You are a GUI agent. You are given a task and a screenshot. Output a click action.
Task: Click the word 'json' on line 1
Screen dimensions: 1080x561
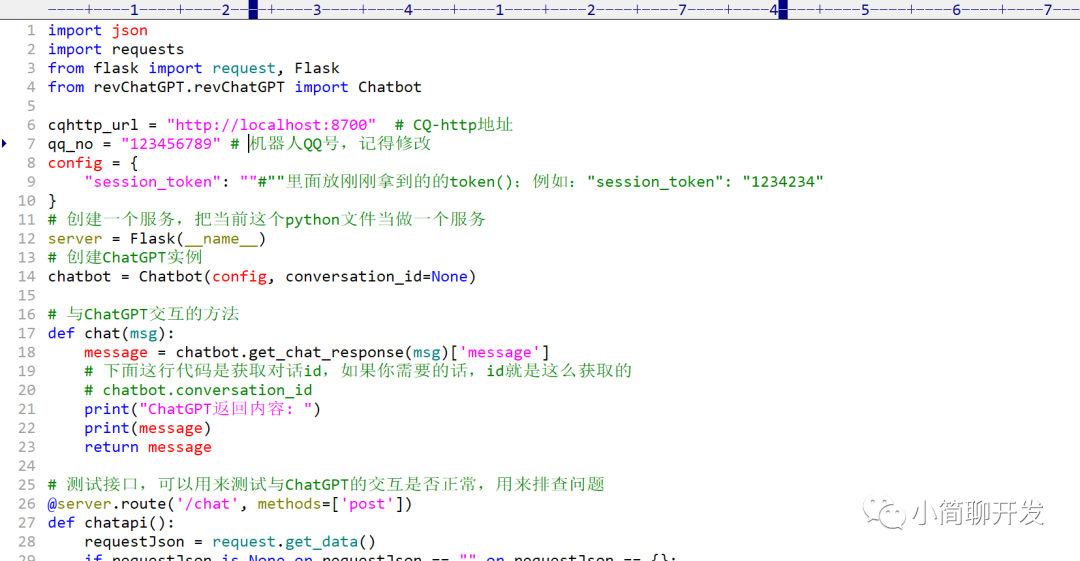point(129,30)
